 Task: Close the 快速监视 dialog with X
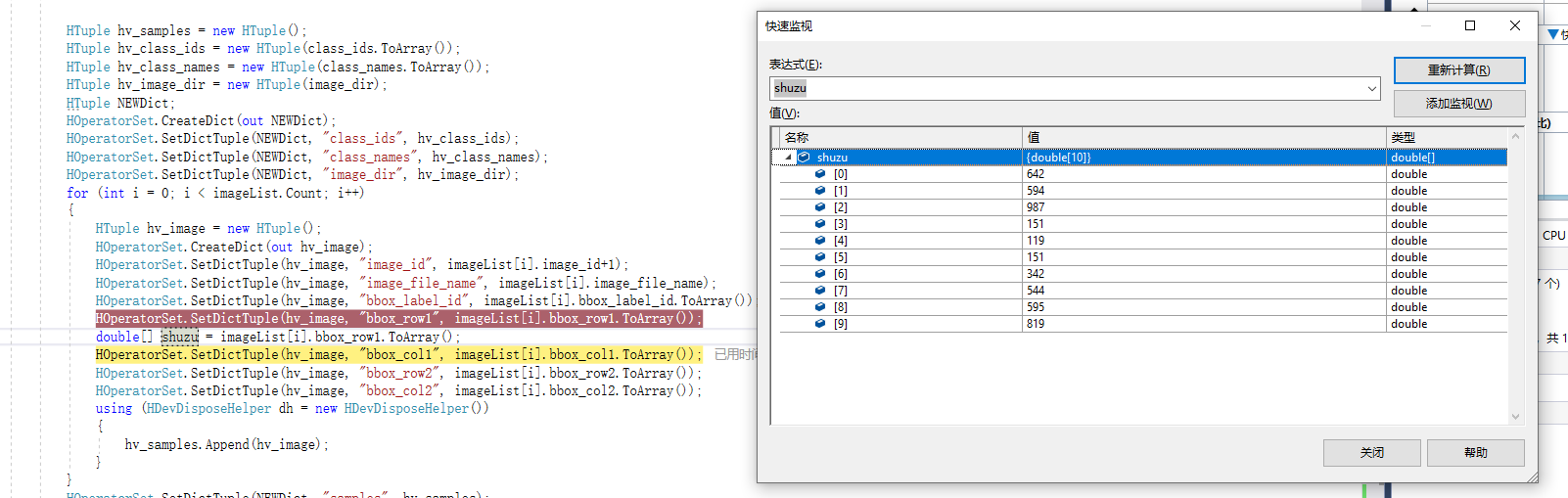pyautogui.click(x=1515, y=26)
